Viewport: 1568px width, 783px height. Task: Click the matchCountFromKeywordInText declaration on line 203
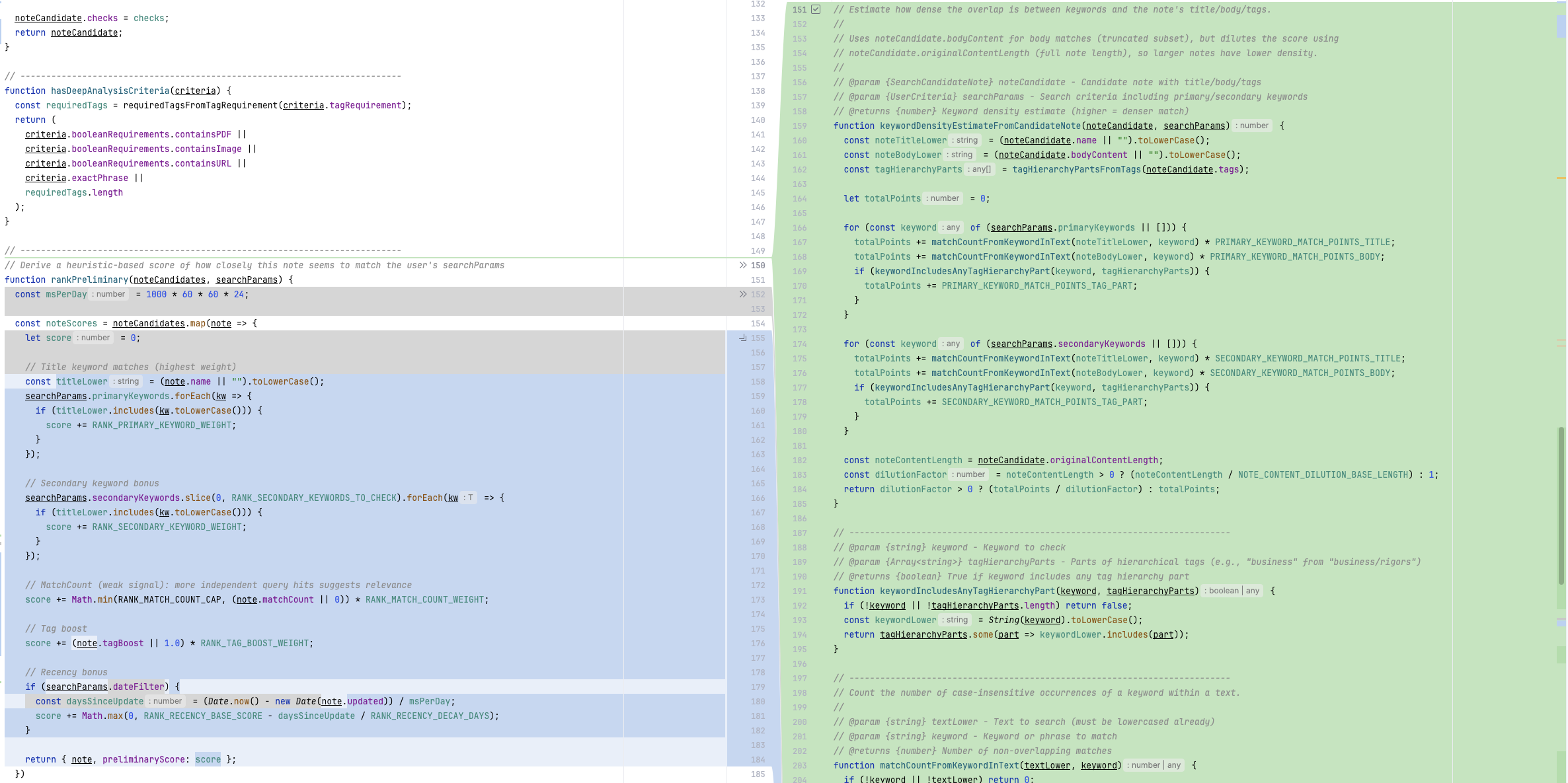point(949,765)
